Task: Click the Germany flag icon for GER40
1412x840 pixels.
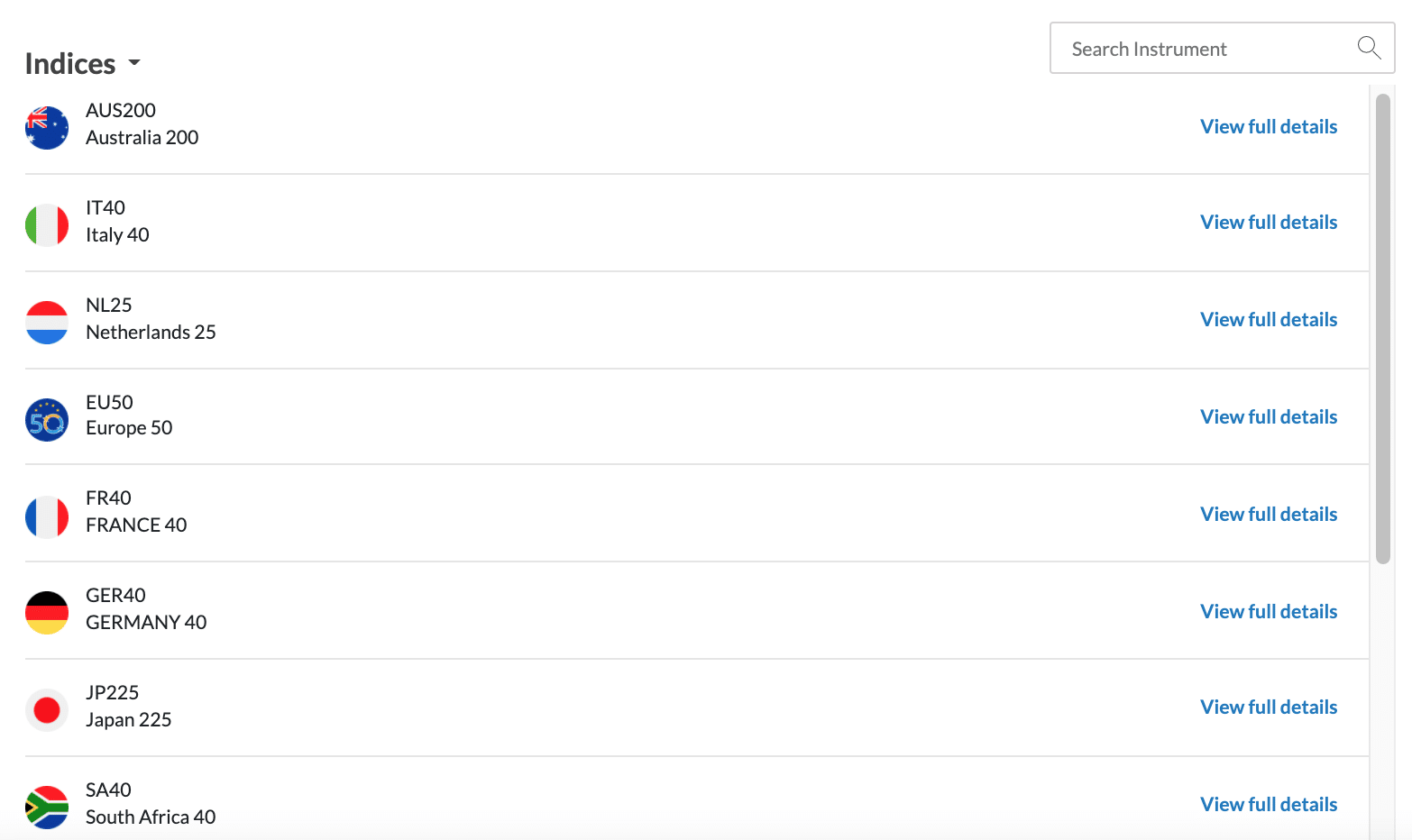Action: (x=47, y=613)
